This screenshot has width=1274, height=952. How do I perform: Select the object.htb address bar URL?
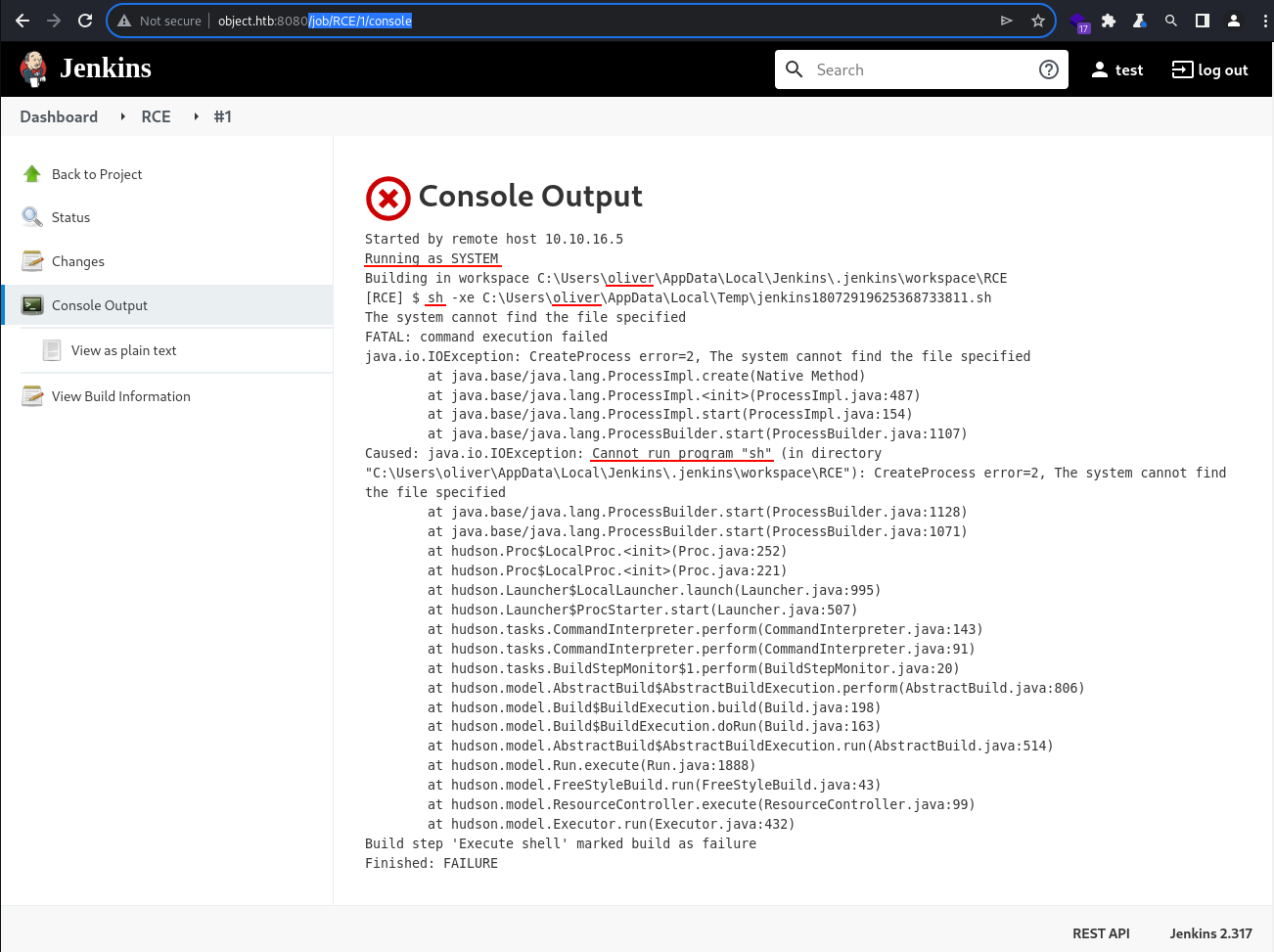315,21
